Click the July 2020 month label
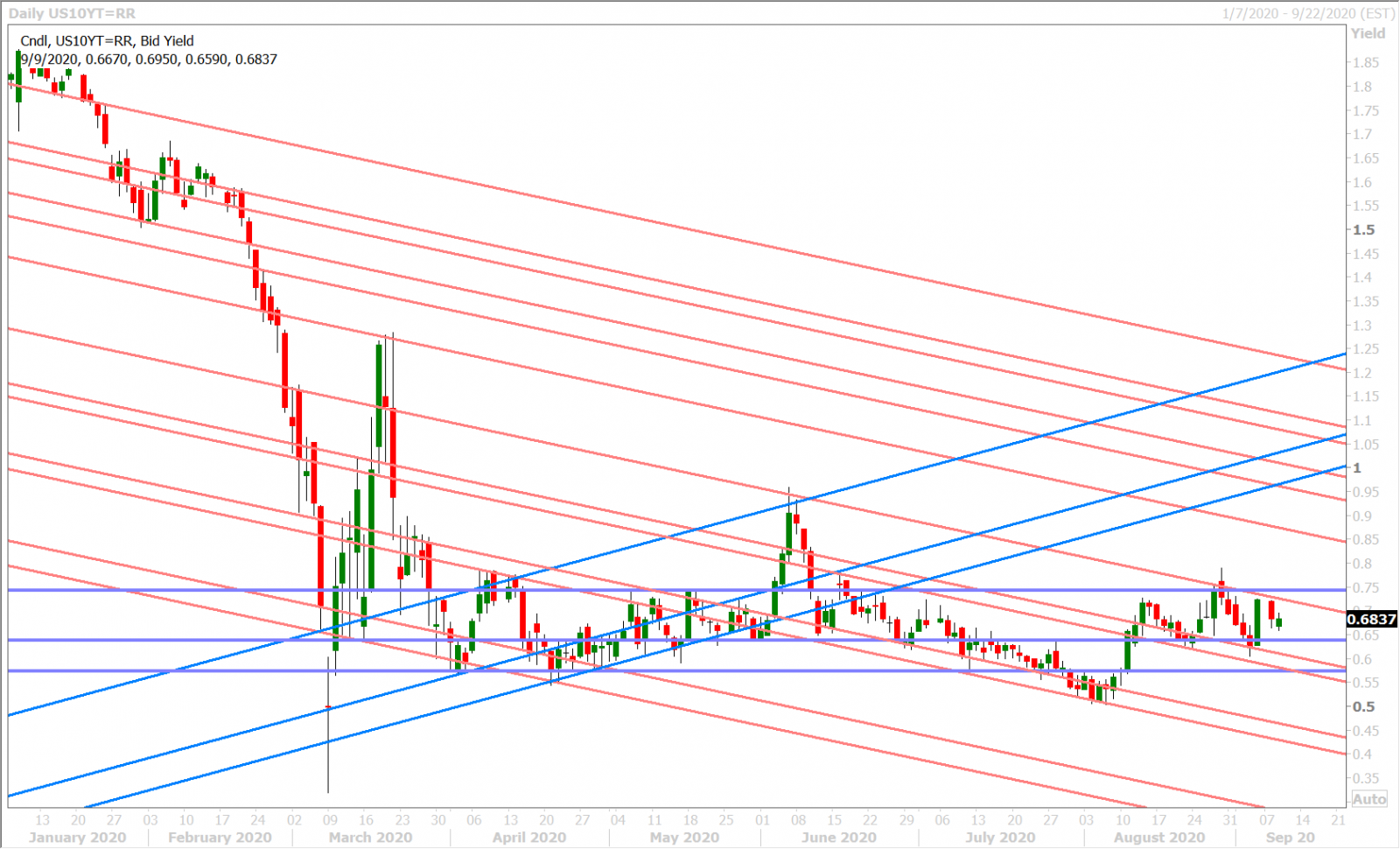Viewport: 1400px width, 849px height. pos(999,837)
